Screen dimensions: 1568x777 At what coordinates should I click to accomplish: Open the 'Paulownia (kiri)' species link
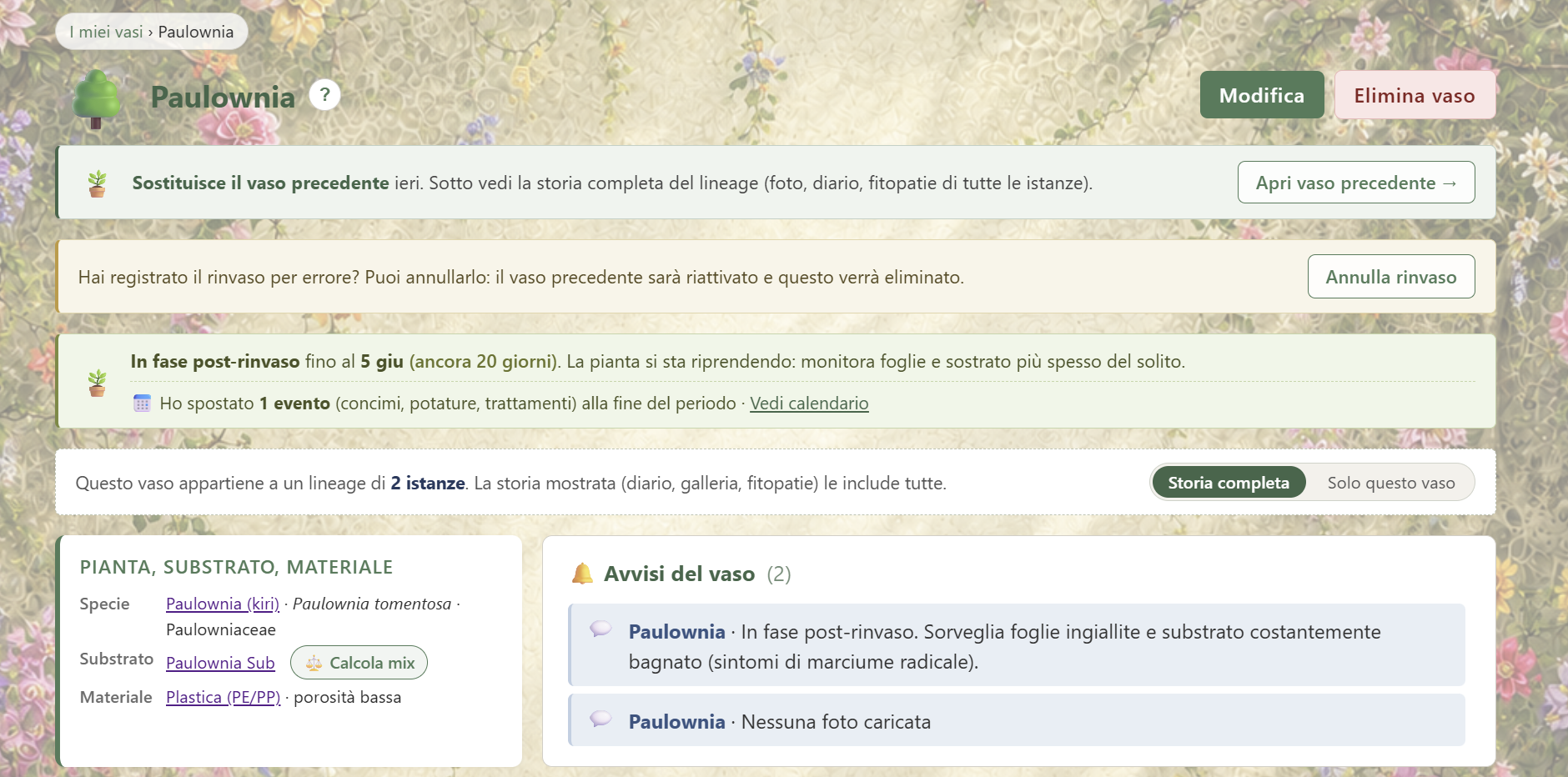(x=223, y=604)
